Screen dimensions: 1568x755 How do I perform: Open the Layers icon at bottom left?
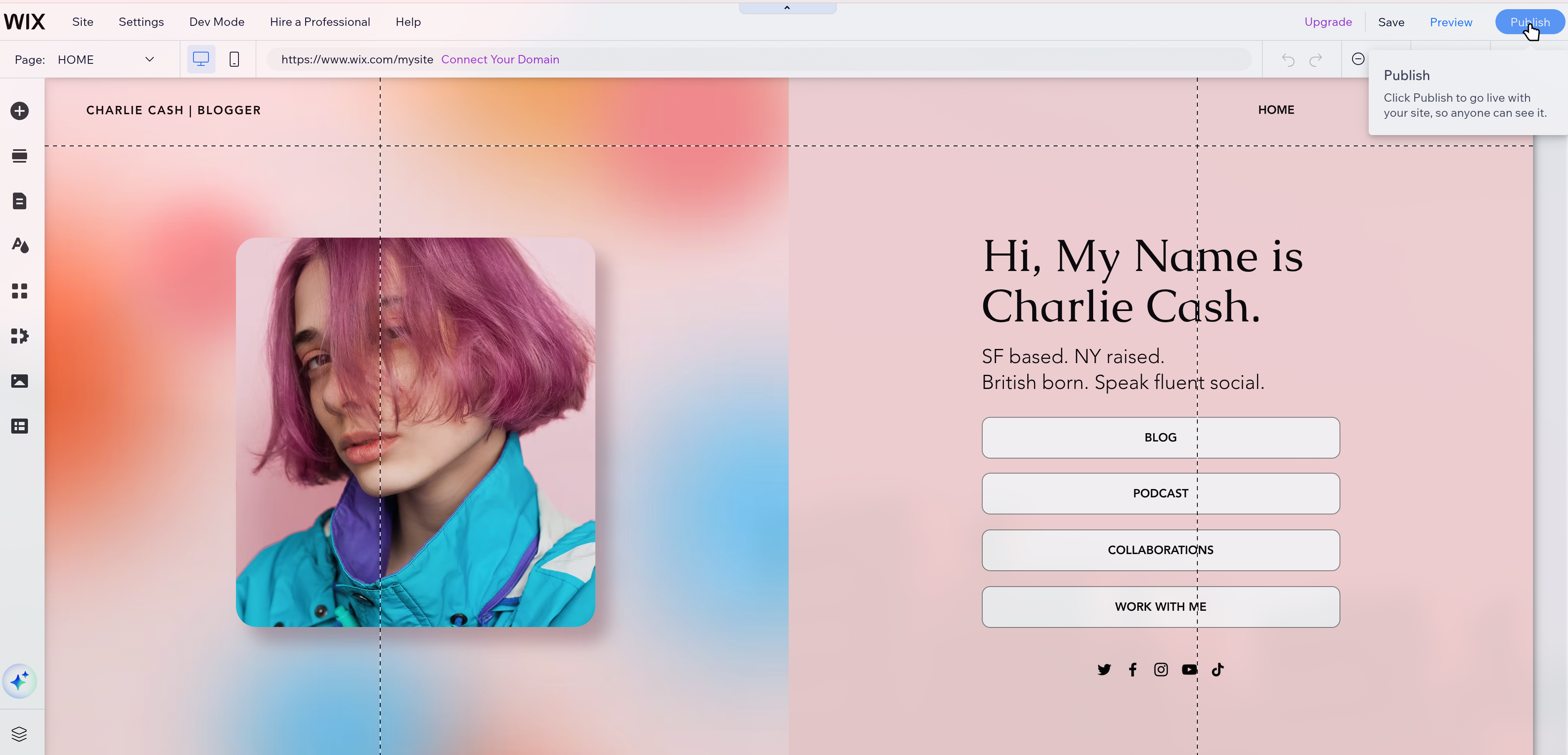pyautogui.click(x=20, y=734)
